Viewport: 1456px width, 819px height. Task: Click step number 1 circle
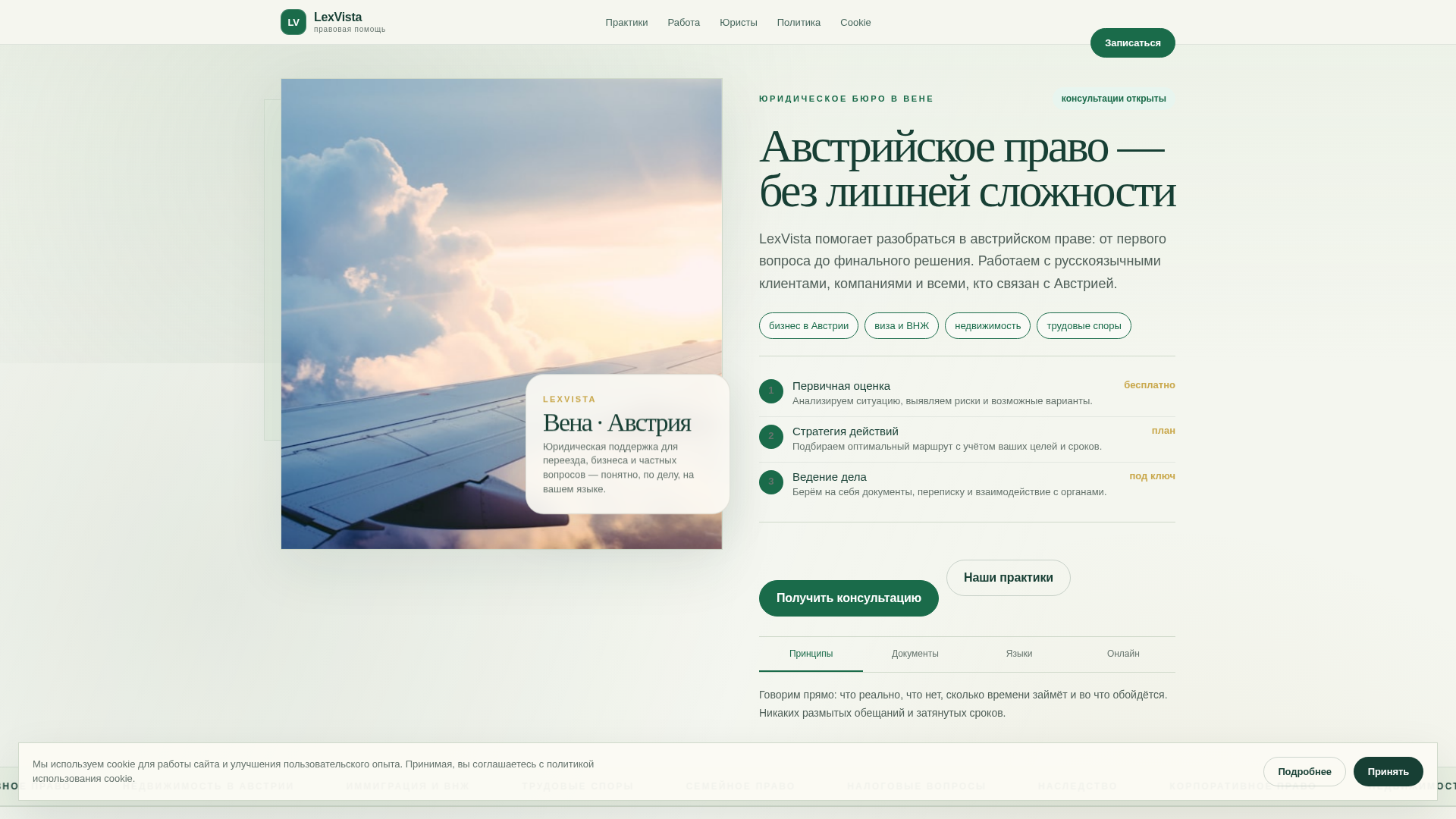click(771, 391)
